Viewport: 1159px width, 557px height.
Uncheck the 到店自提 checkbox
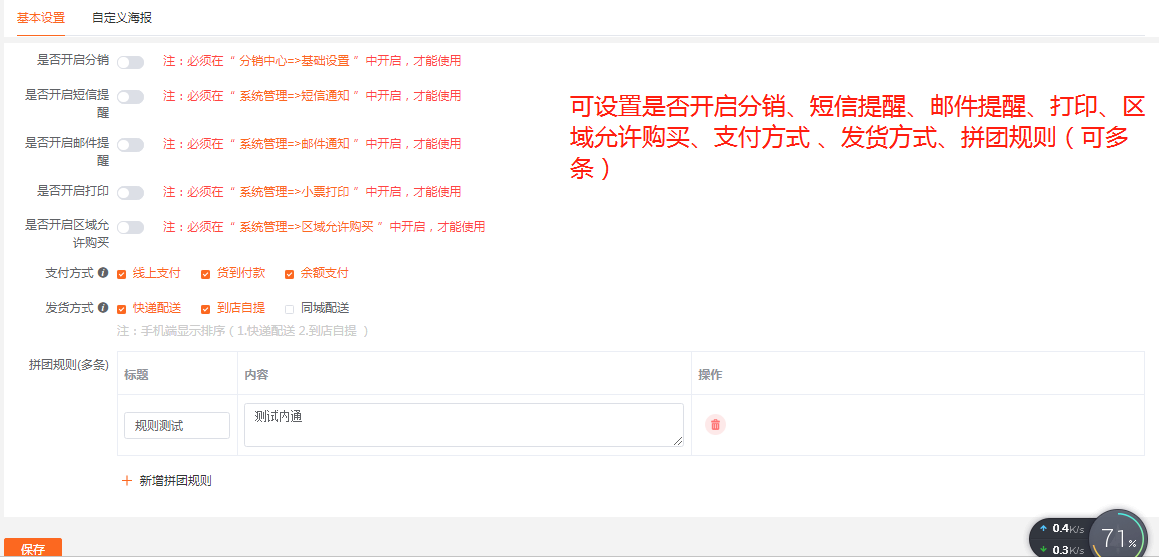(205, 309)
